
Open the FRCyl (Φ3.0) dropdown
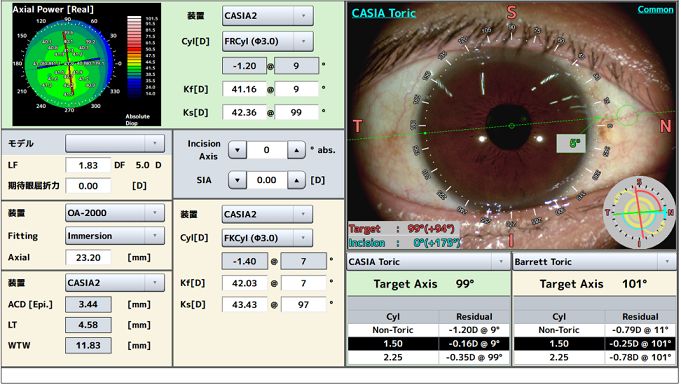click(267, 42)
